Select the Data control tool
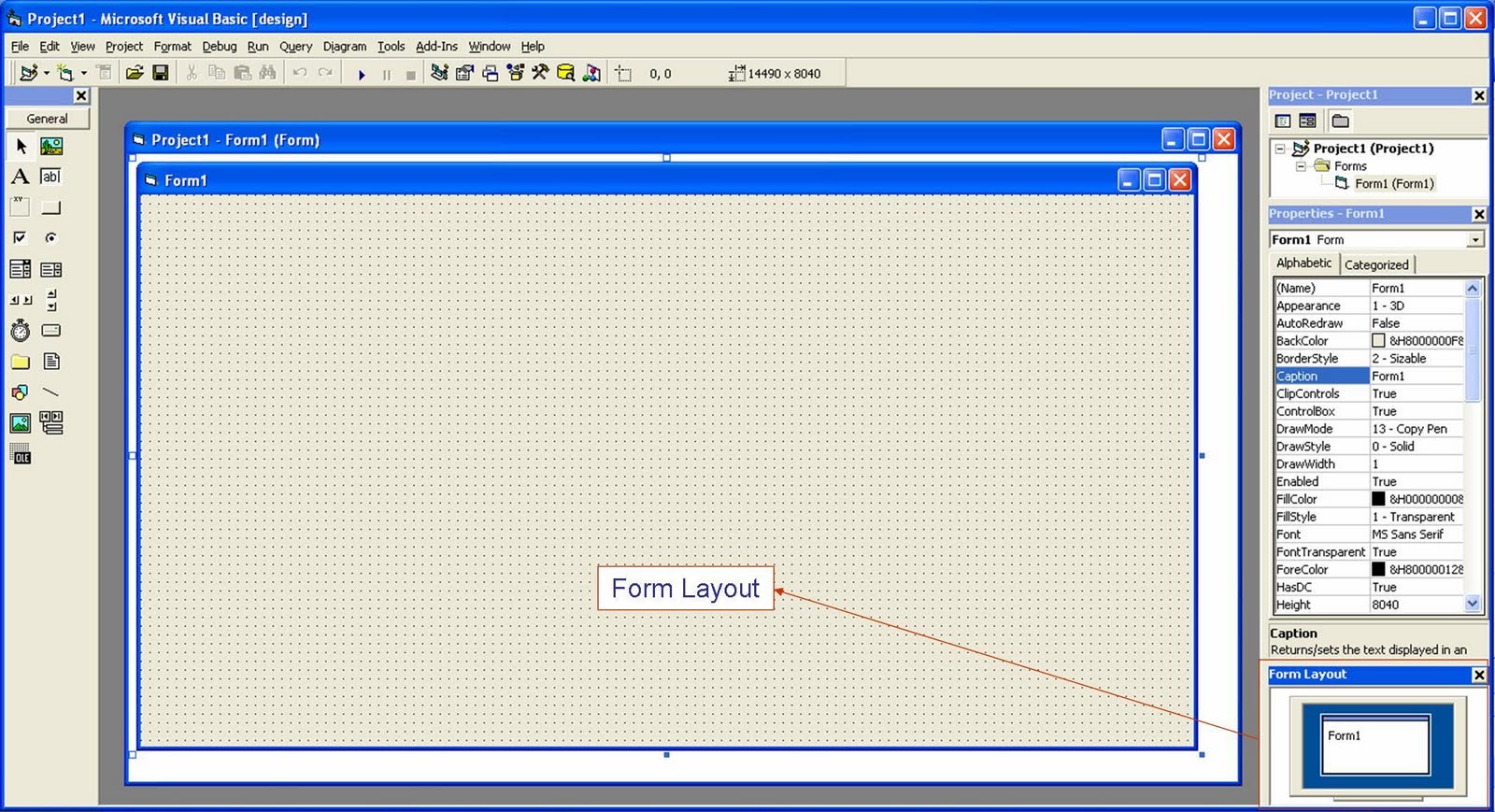The image size is (1495, 812). click(x=51, y=423)
